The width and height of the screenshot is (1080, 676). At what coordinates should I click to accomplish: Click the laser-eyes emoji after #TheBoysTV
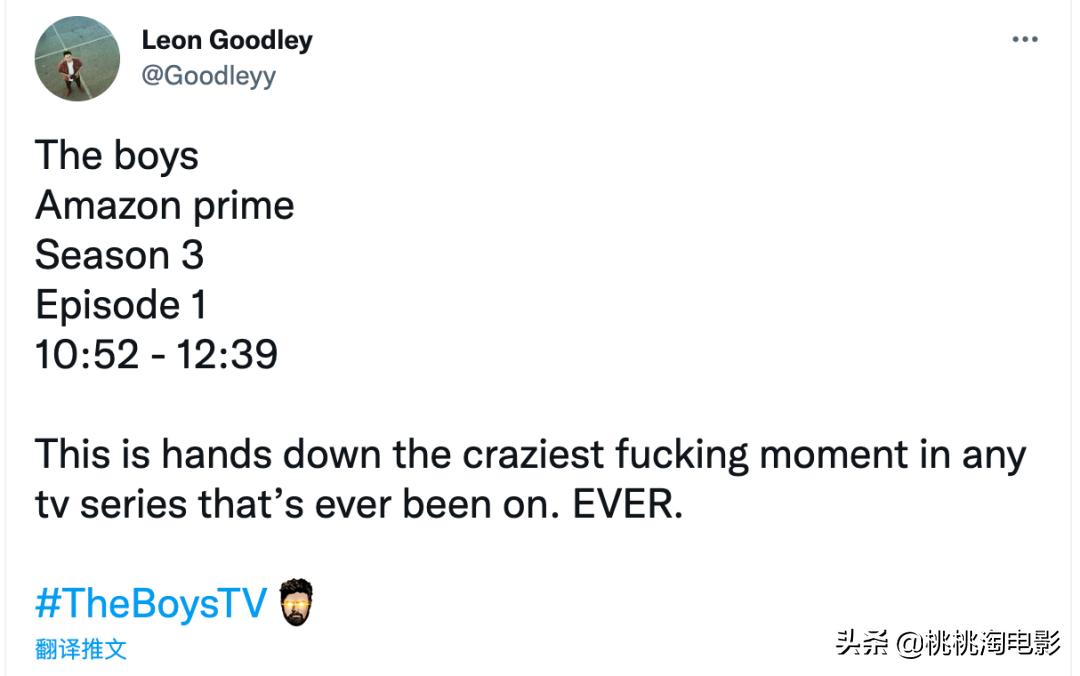click(296, 602)
